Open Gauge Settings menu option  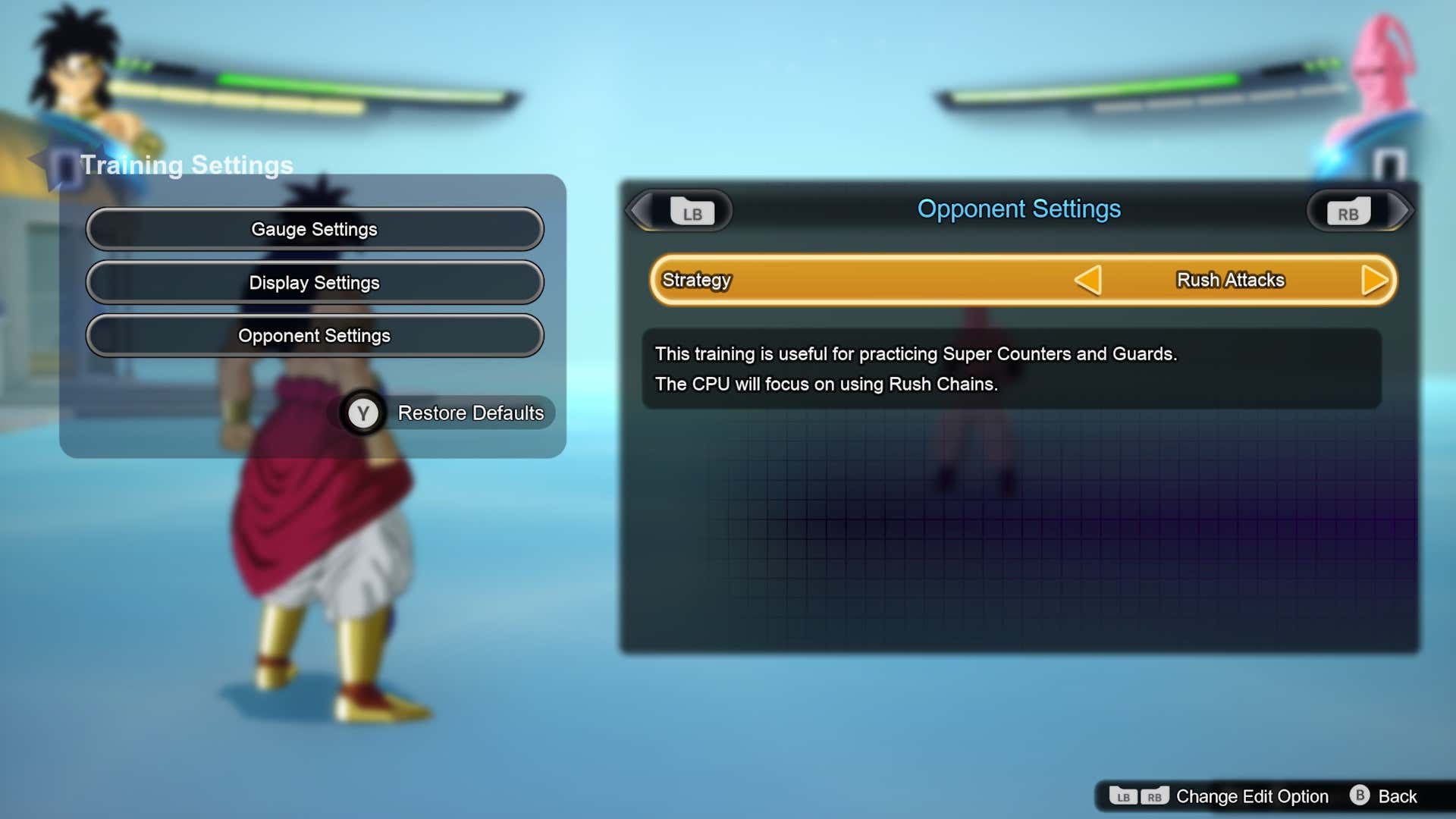[x=313, y=229]
